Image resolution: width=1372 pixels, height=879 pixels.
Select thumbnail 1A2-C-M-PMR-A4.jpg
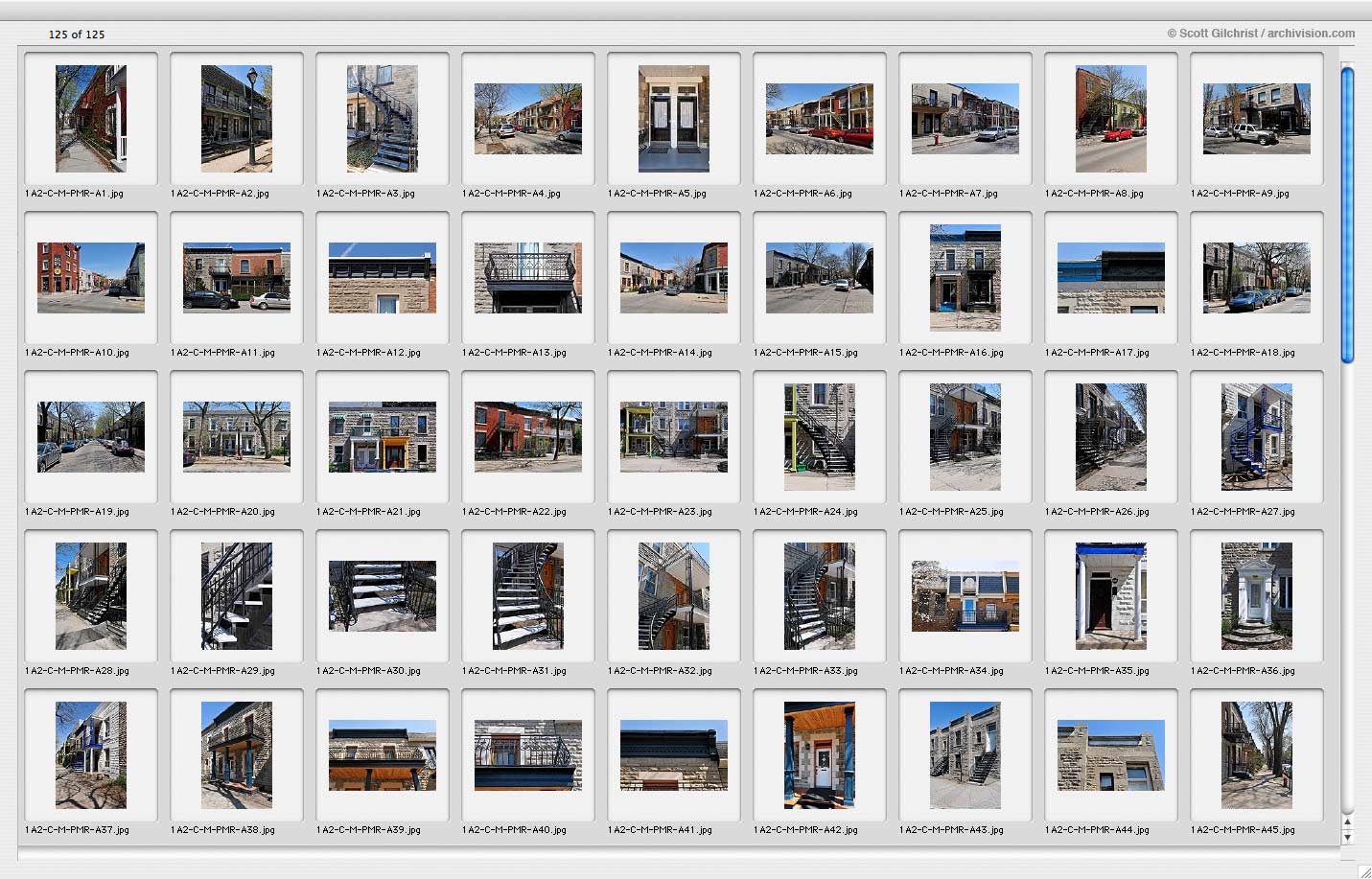click(x=528, y=119)
